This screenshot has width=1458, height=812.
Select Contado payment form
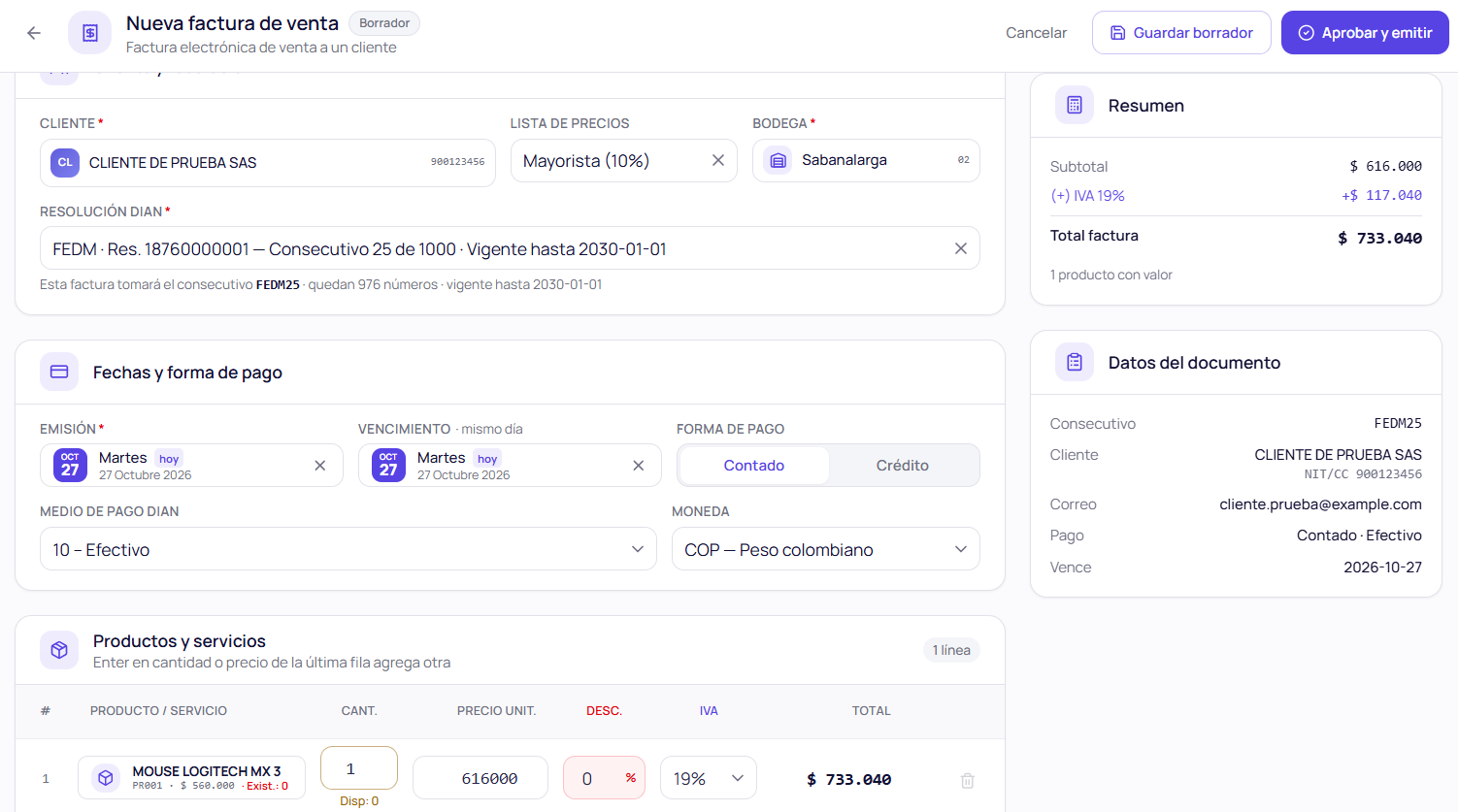pos(754,466)
